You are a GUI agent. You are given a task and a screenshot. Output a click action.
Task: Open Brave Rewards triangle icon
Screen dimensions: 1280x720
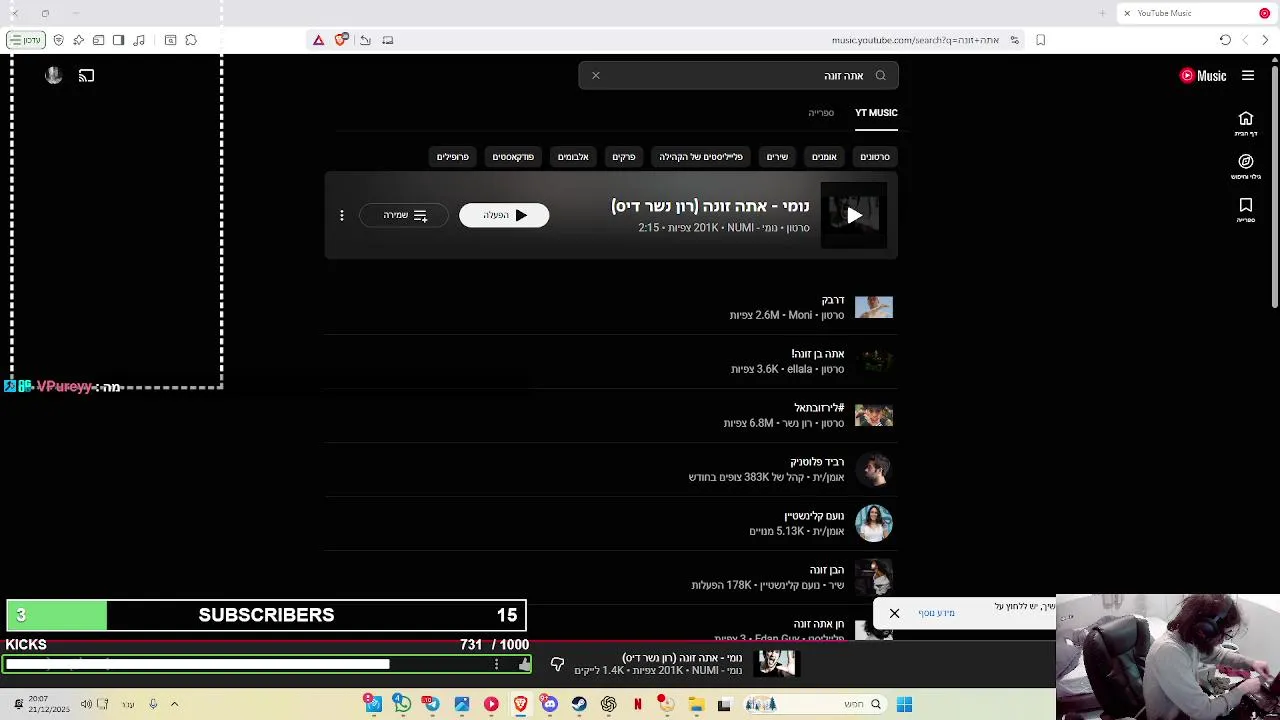click(318, 40)
